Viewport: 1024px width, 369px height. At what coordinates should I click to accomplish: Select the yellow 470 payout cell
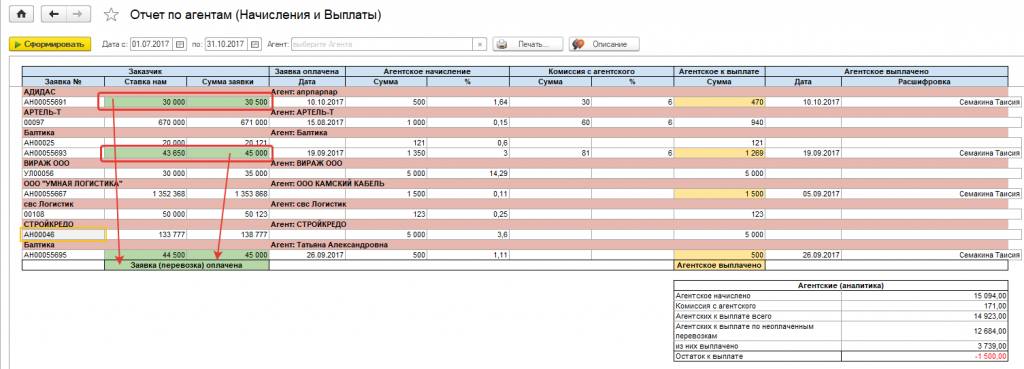coord(720,102)
